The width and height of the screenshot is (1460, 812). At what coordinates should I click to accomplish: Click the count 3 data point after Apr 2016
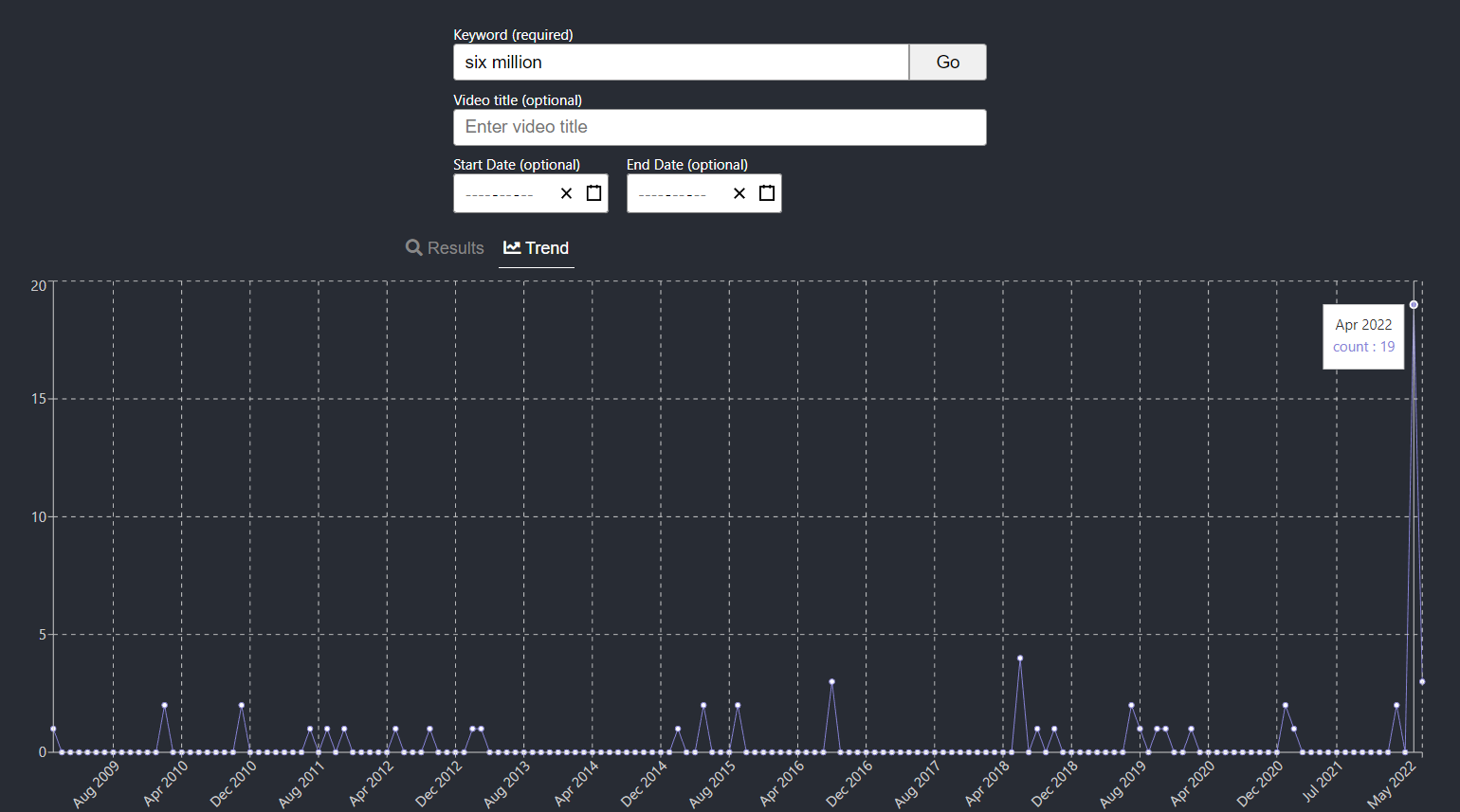pos(831,682)
